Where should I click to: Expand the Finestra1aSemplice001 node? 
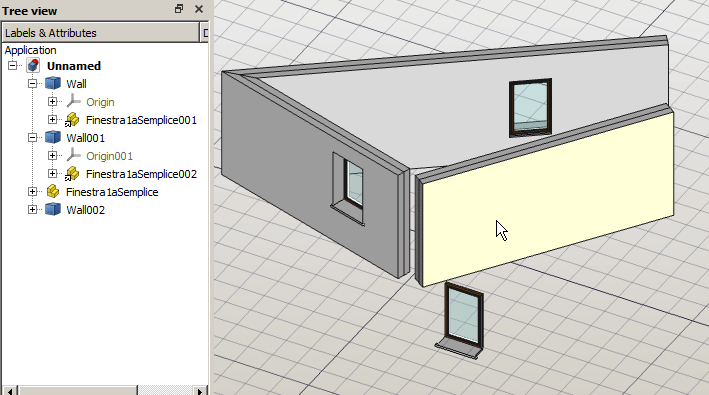pyautogui.click(x=52, y=120)
